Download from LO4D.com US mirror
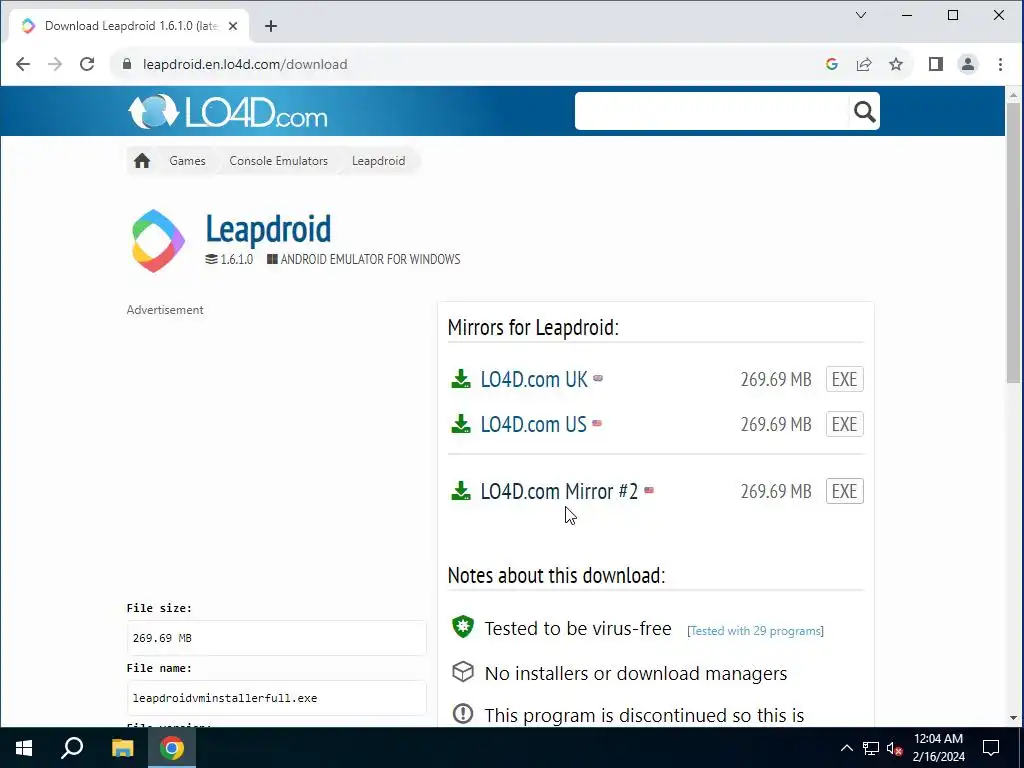 [x=534, y=424]
